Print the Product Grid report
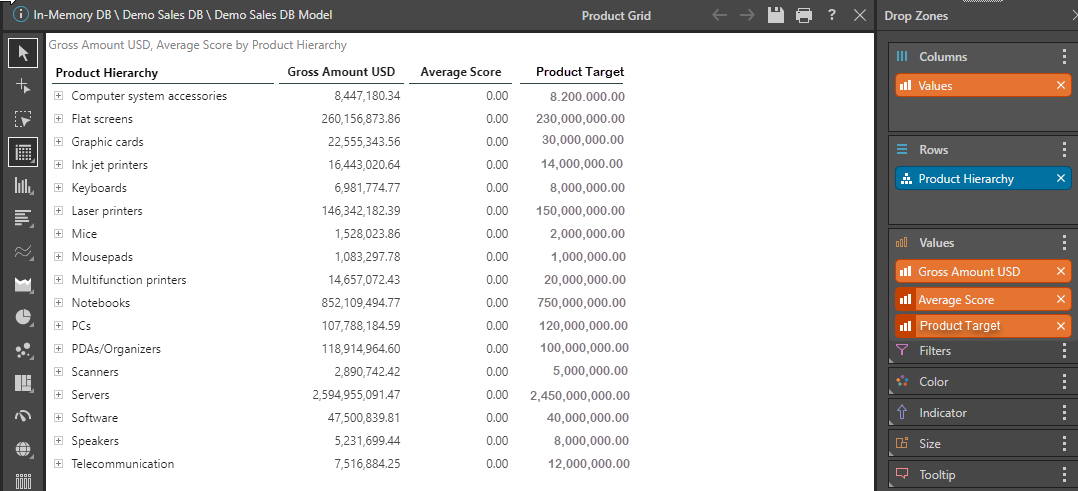The width and height of the screenshot is (1078, 491). tap(804, 15)
